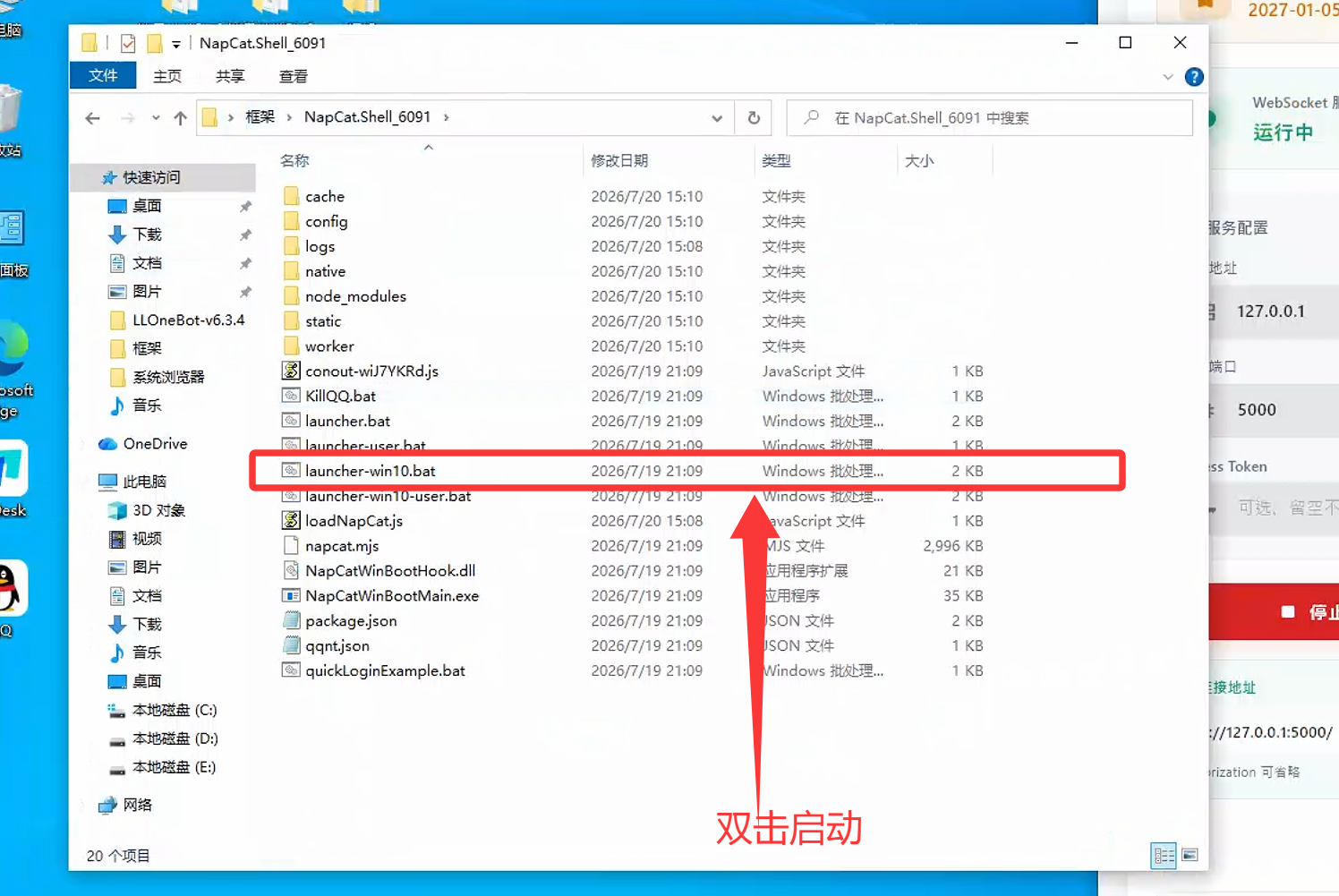The height and width of the screenshot is (896, 1339).
Task: Expand breadcrumb arrow after 框架
Action: [289, 117]
